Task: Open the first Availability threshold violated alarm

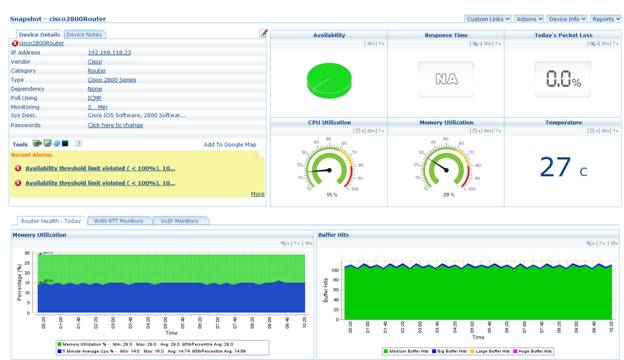Action: 100,169
